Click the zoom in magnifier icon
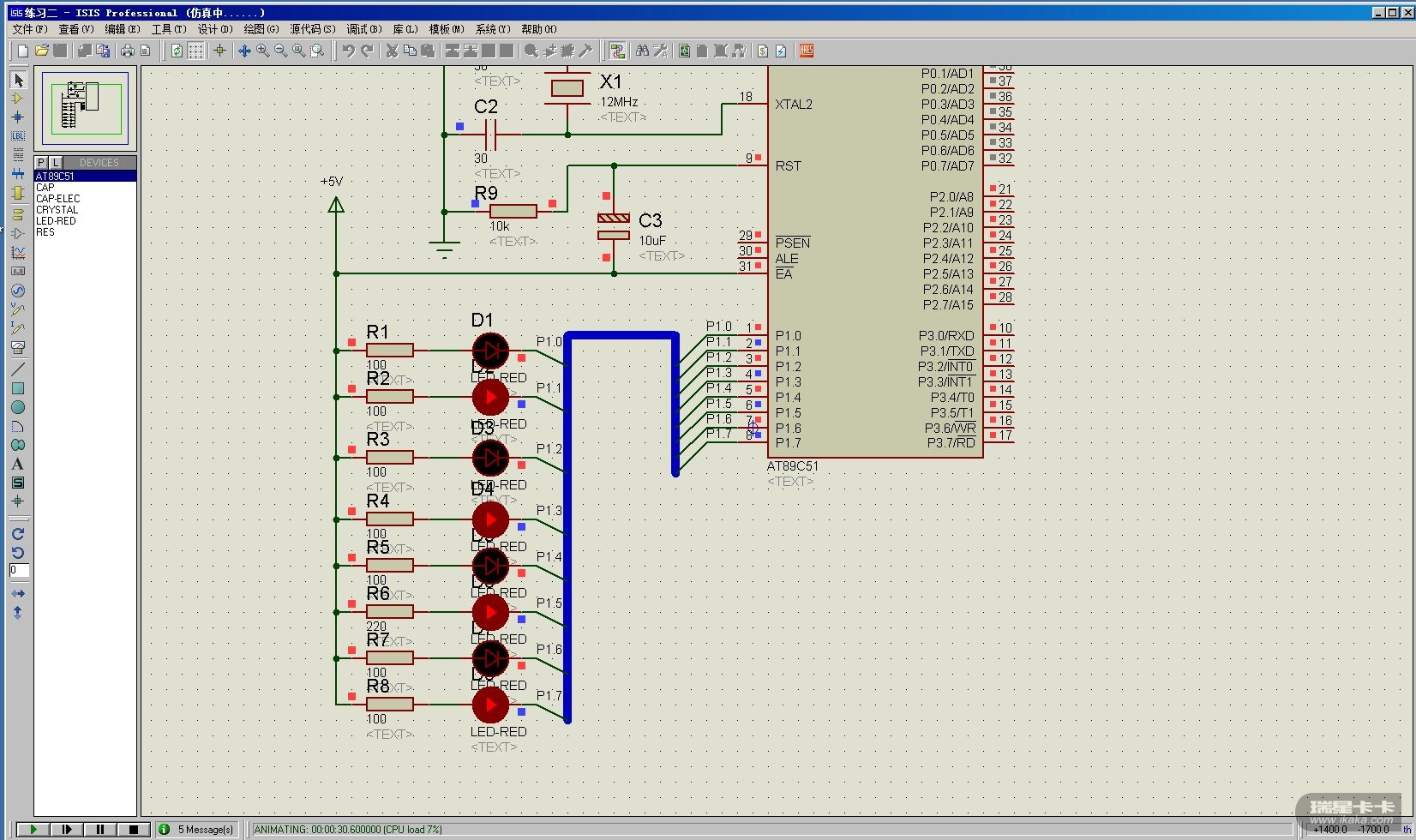1416x840 pixels. click(x=262, y=51)
